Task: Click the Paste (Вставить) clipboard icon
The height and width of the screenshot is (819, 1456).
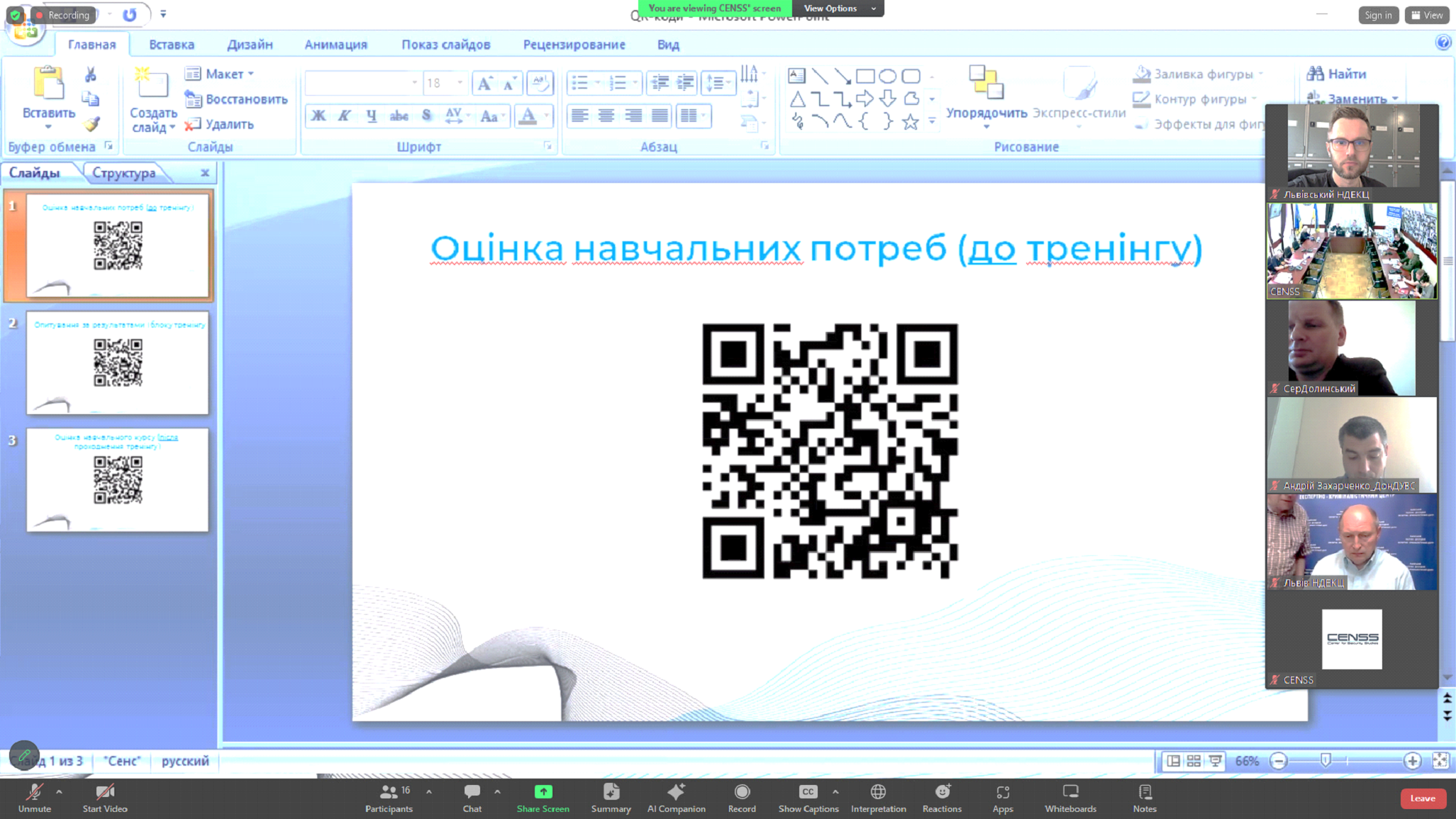Action: [x=48, y=84]
